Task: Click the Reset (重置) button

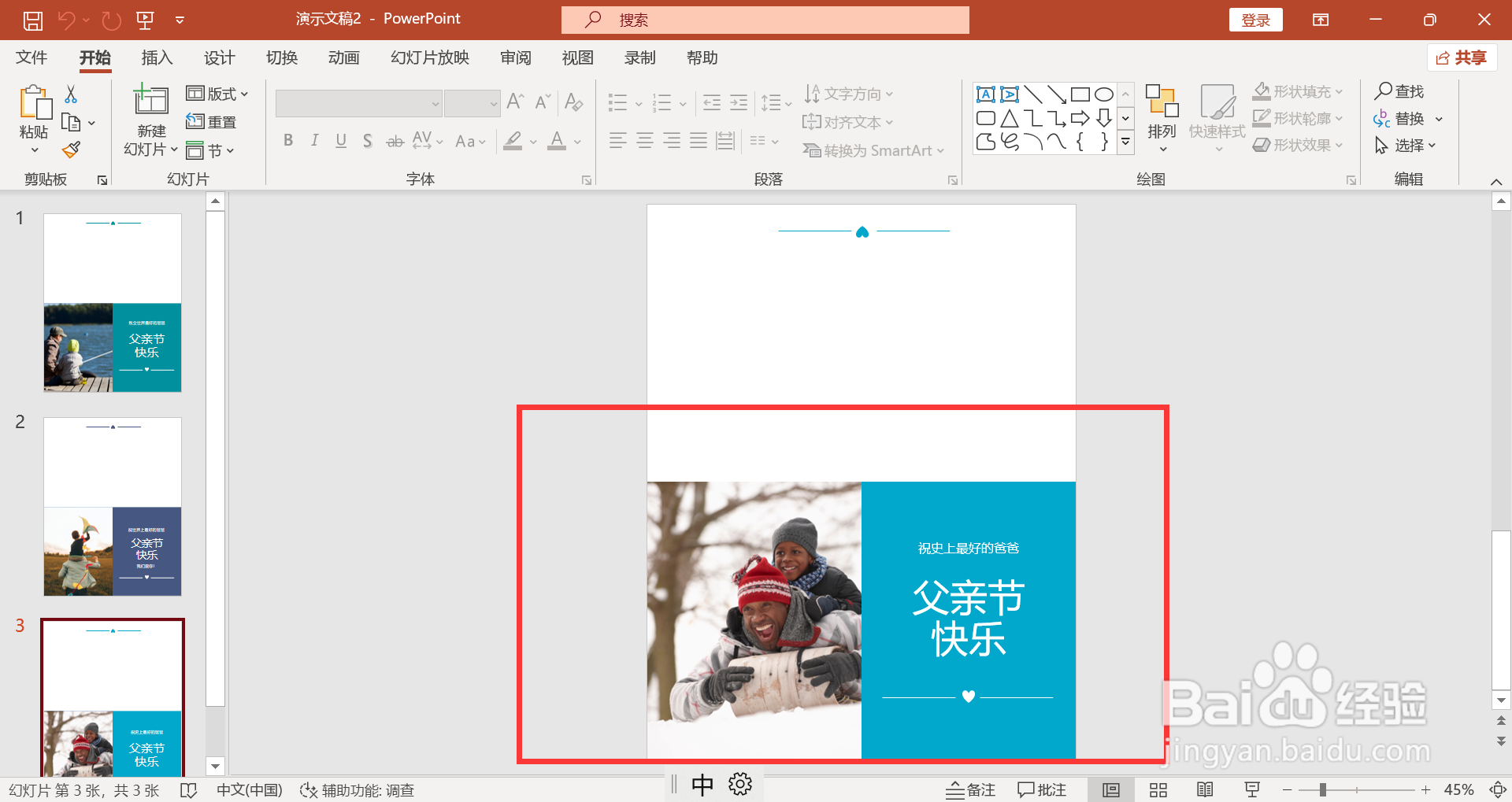Action: [211, 122]
